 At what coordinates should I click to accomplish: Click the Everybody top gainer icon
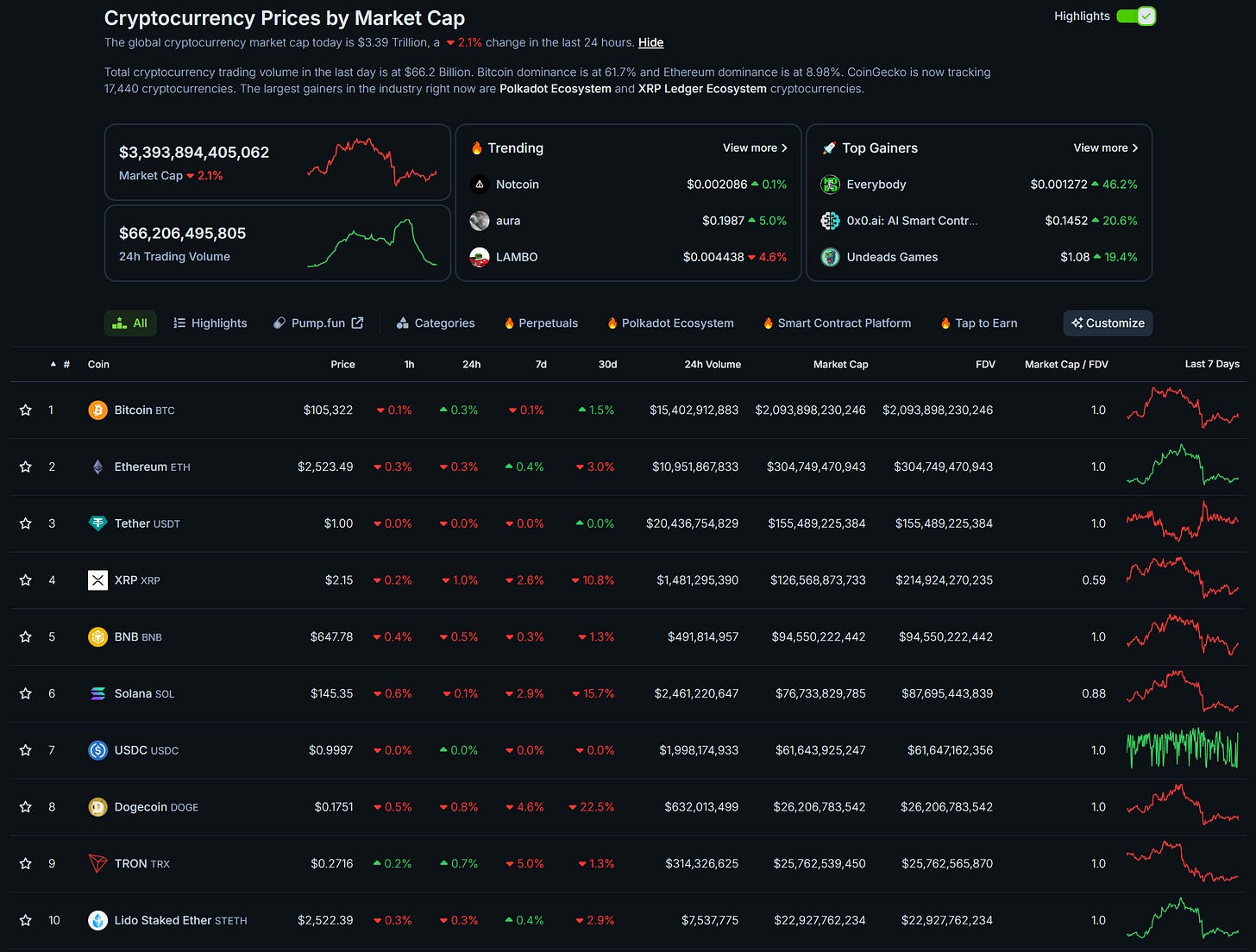(830, 185)
